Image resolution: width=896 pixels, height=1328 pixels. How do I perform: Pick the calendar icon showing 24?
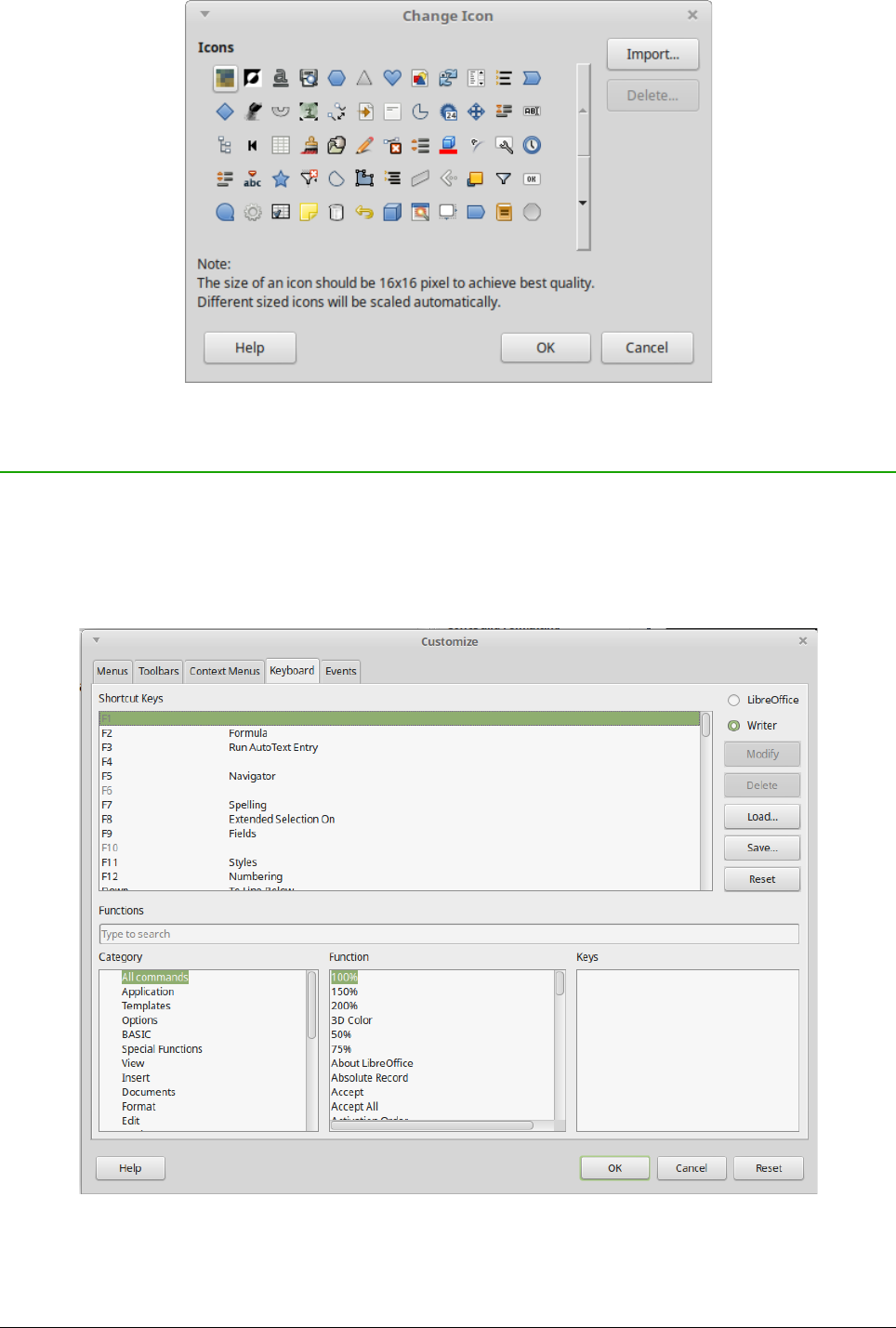click(x=448, y=112)
